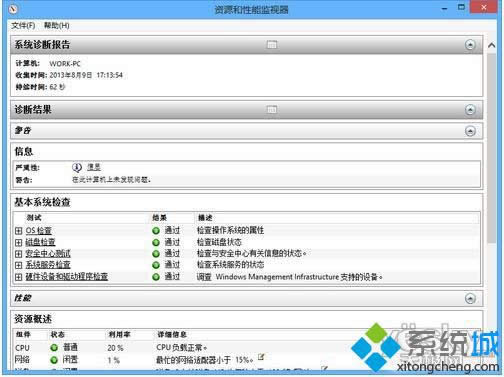Click the vertical scrollbar up arrow
The height and width of the screenshot is (377, 504).
pyautogui.click(x=491, y=45)
